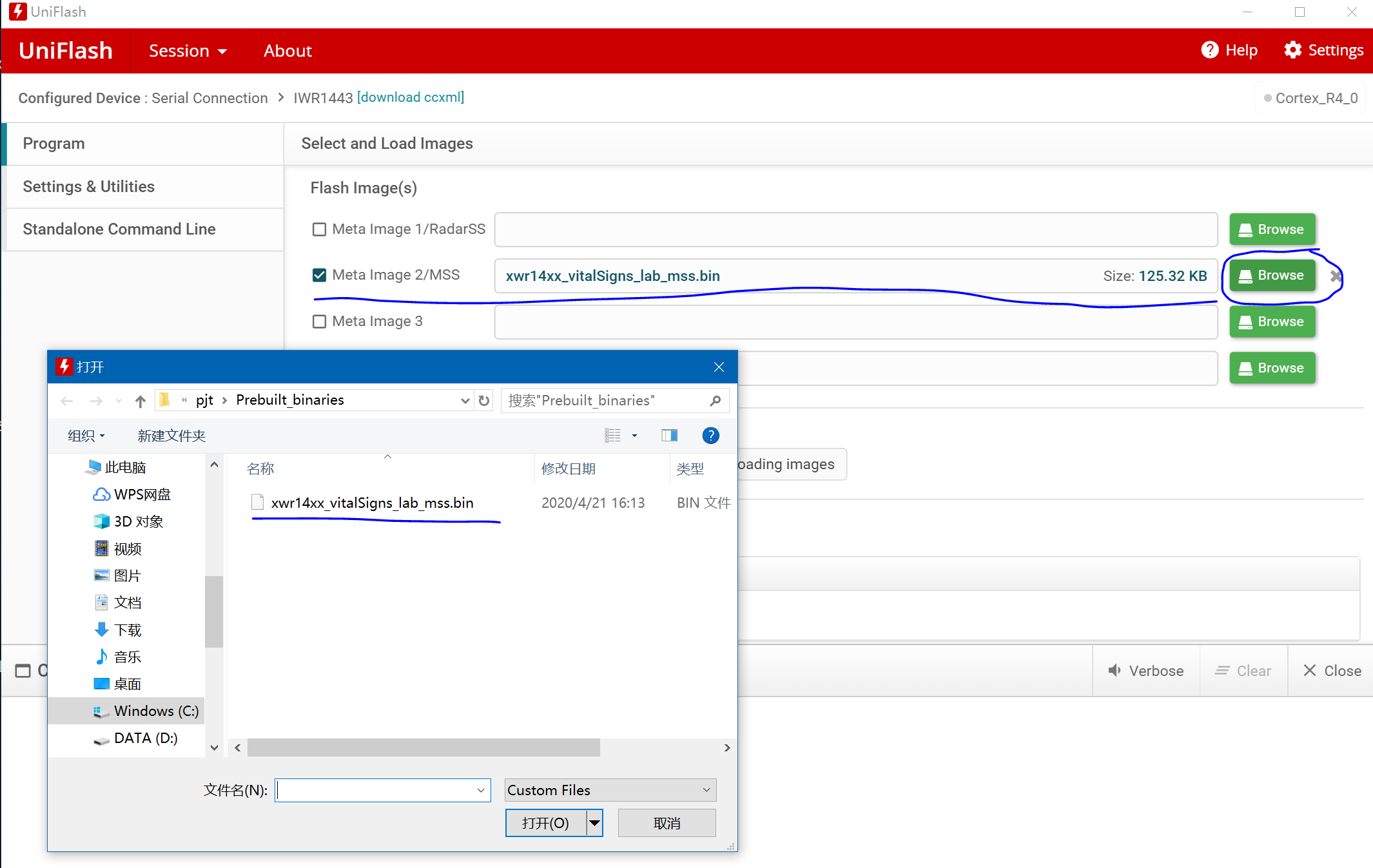Screen dimensions: 1373x868
Task: Click pjt in the address breadcrumb
Action: [x=204, y=400]
